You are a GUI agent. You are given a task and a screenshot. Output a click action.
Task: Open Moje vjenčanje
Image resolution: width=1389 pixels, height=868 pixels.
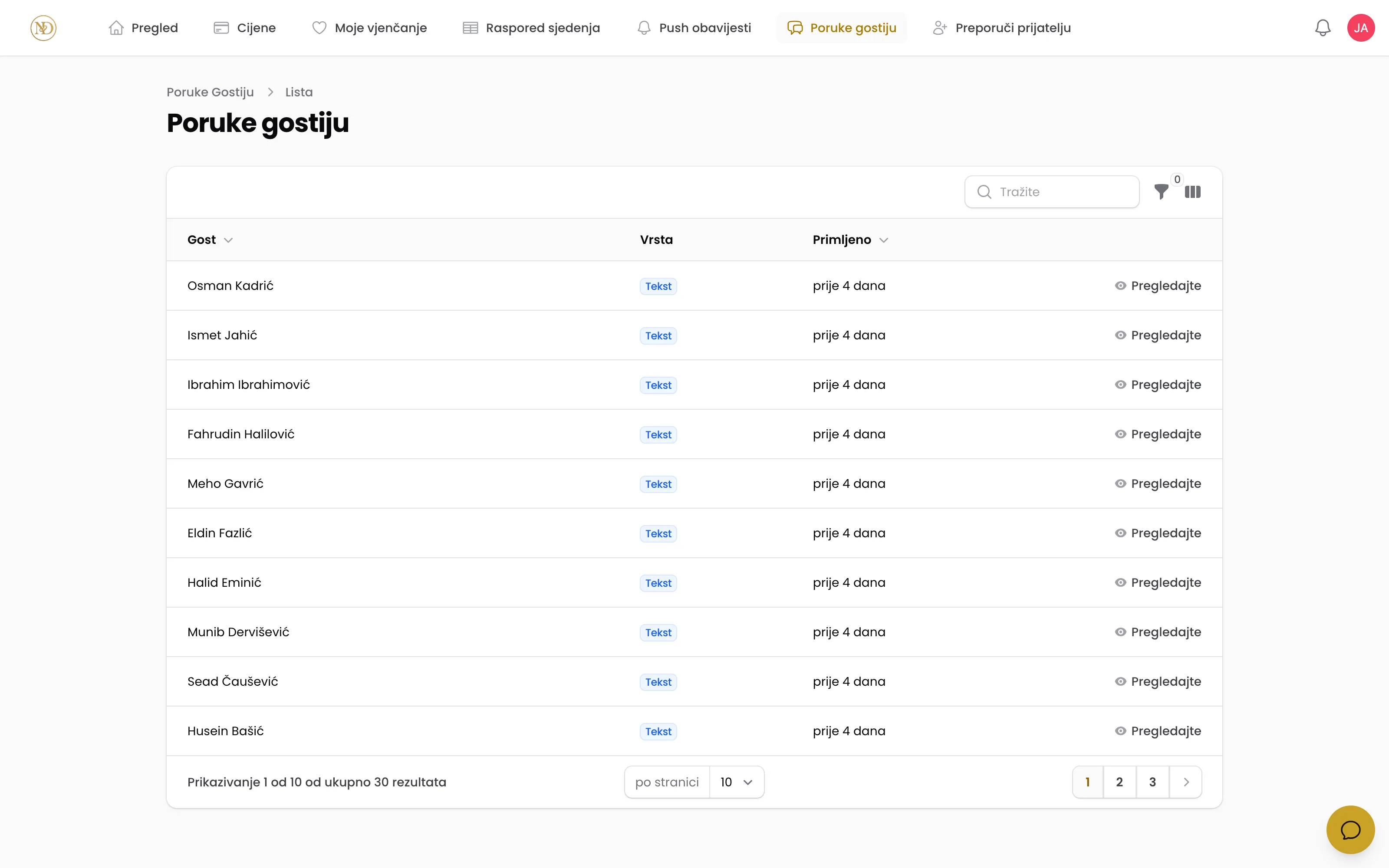point(369,27)
